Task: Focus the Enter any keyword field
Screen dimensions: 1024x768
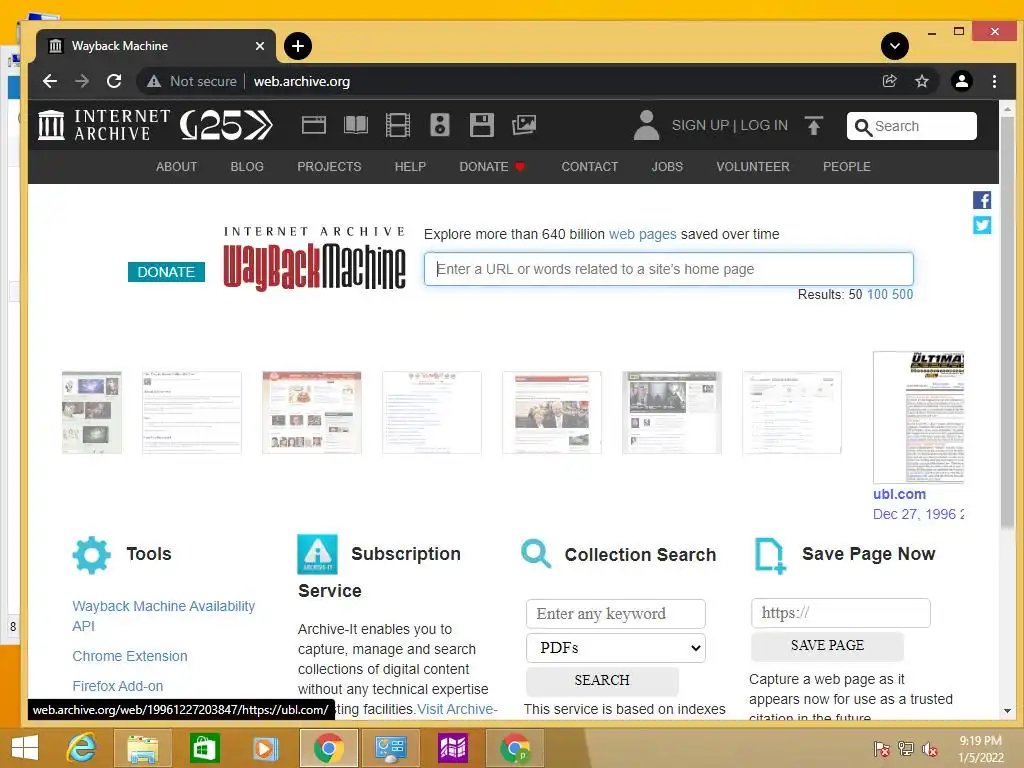Action: coord(616,614)
